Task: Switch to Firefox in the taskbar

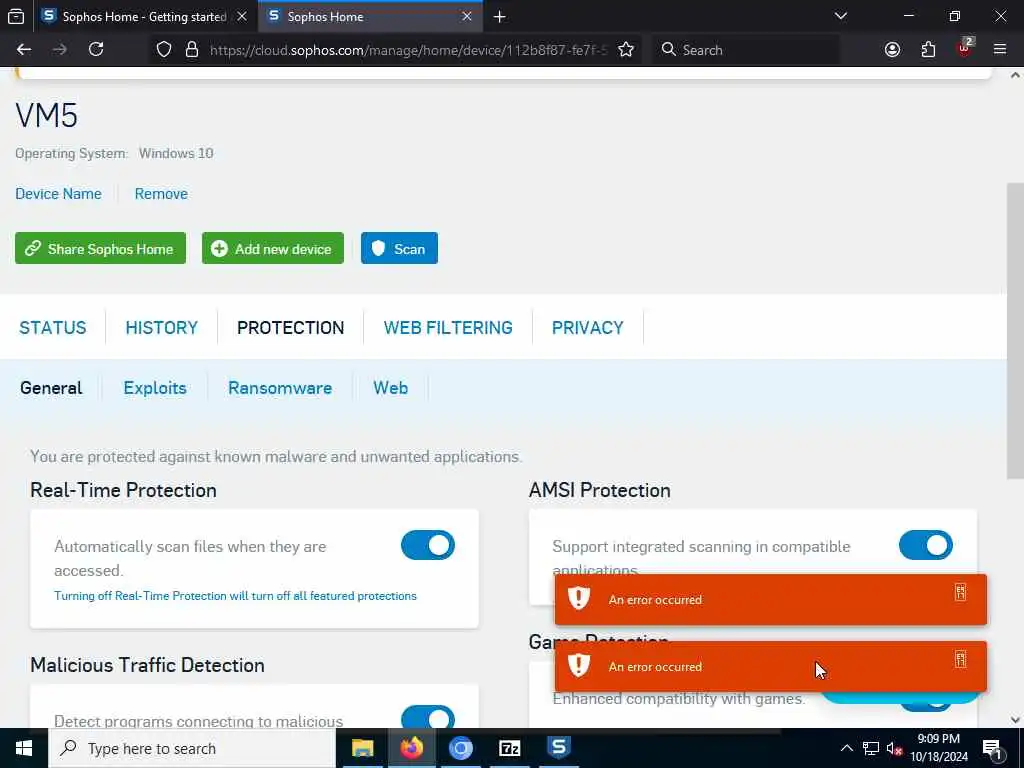Action: pyautogui.click(x=411, y=748)
